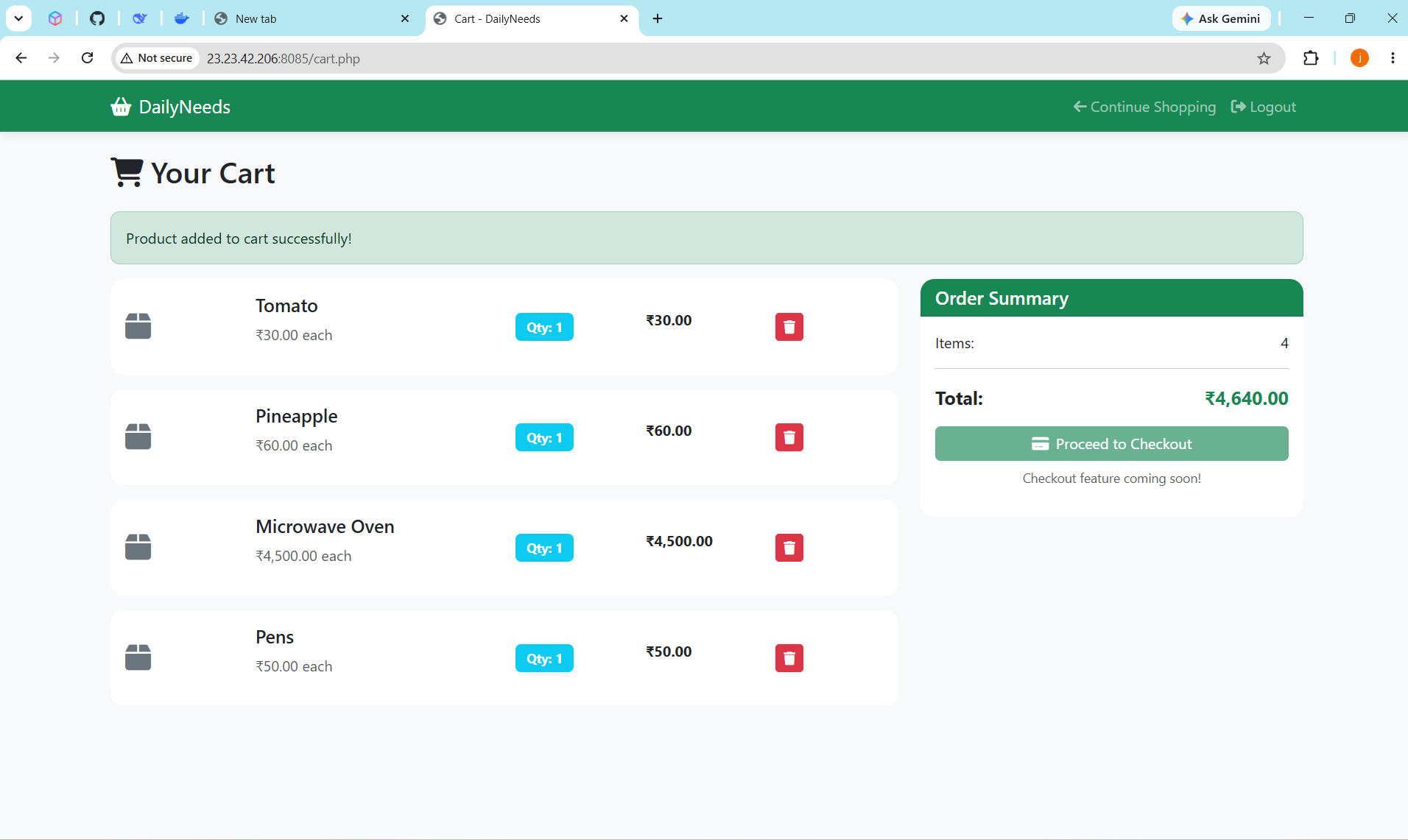
Task: Open the Chrome profile avatar
Action: pyautogui.click(x=1359, y=58)
